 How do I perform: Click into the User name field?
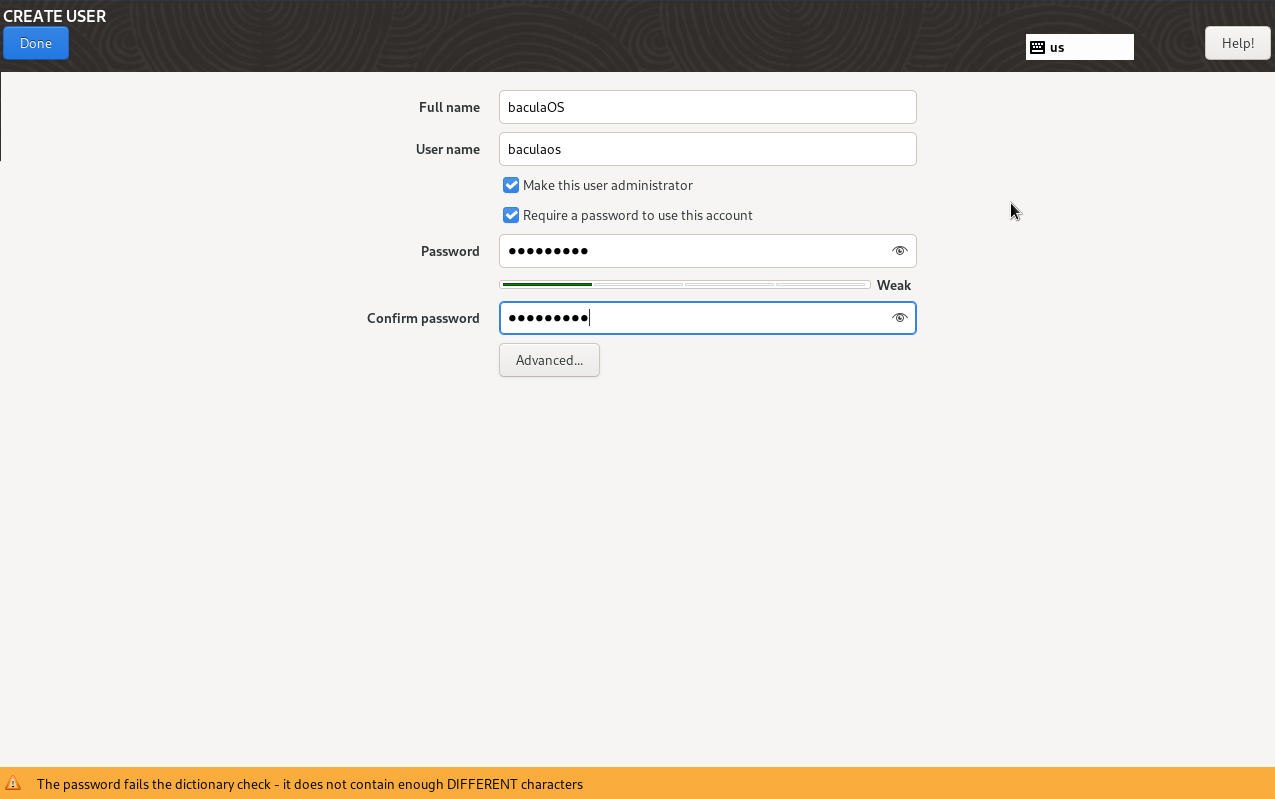point(707,149)
